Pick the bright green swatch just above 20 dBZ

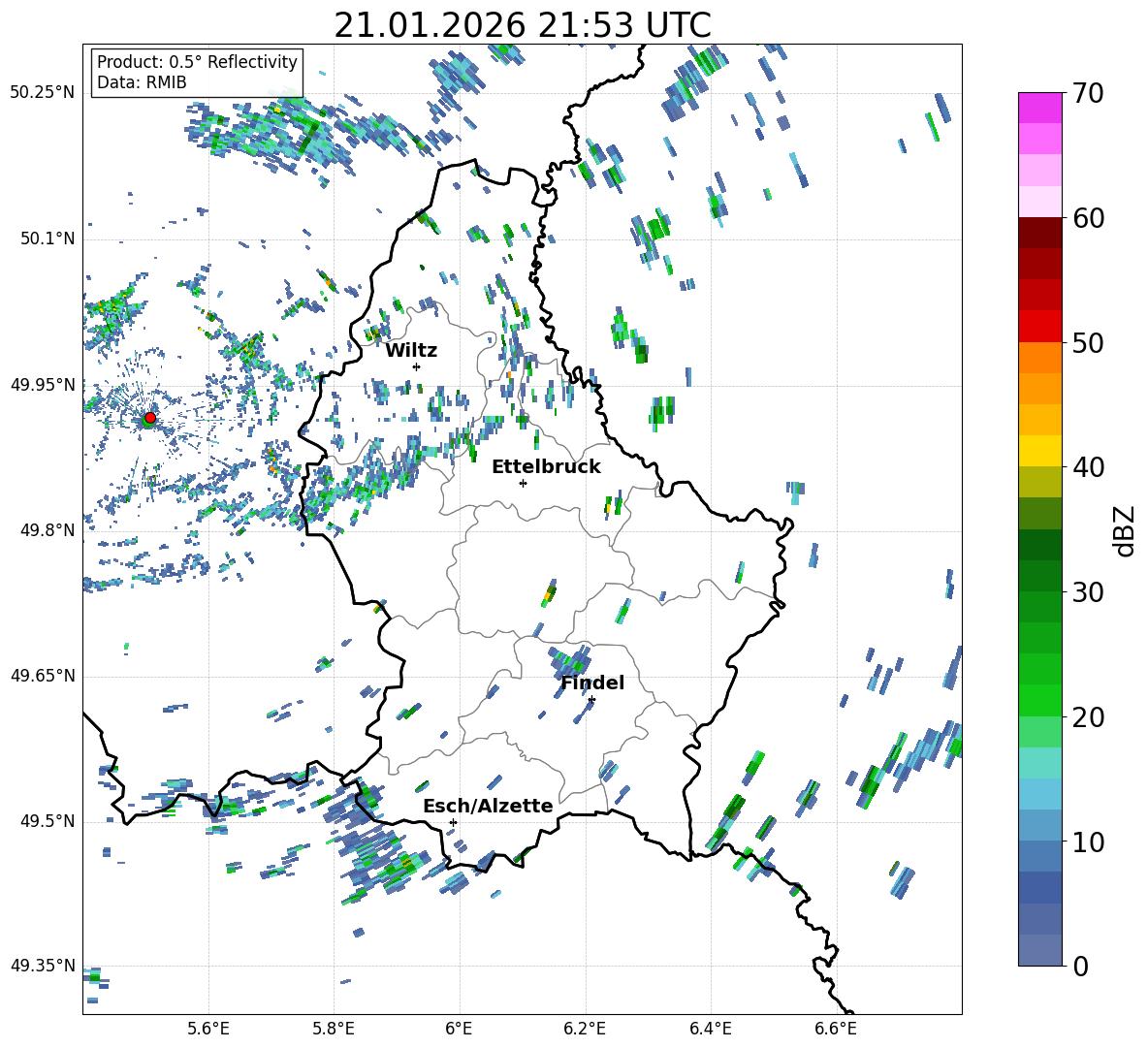(x=1040, y=700)
